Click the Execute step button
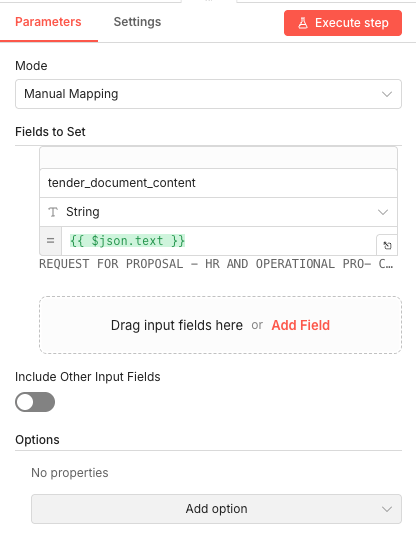This screenshot has width=416, height=551. pyautogui.click(x=343, y=23)
